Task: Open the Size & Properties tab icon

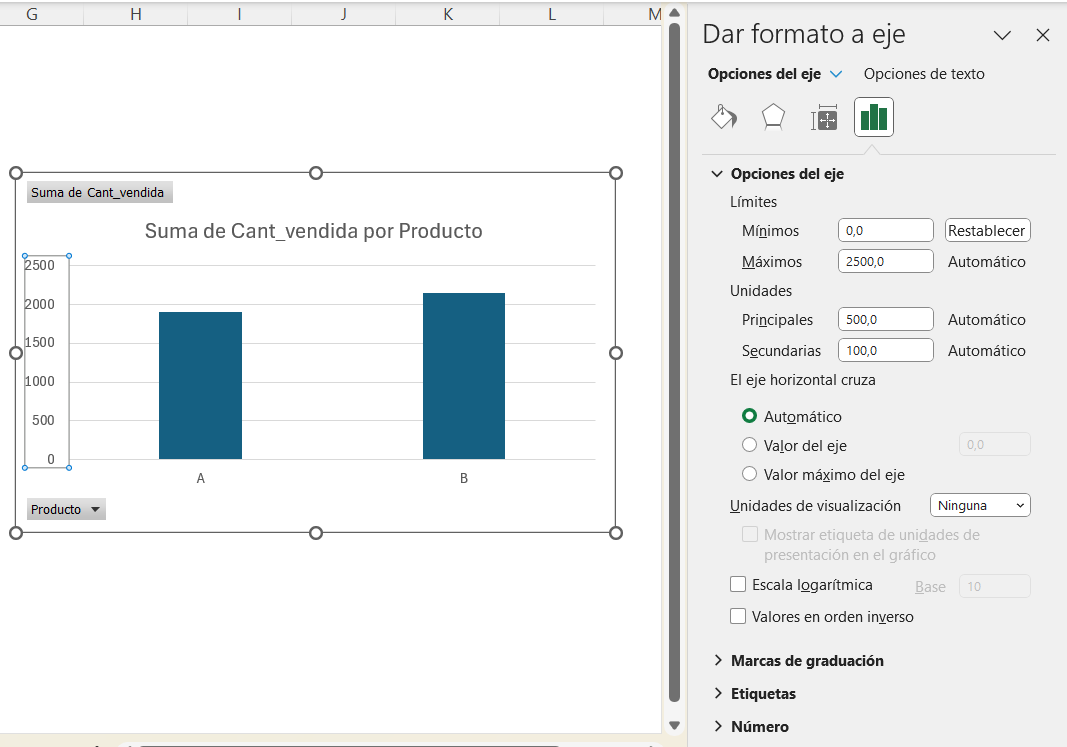Action: 823,117
